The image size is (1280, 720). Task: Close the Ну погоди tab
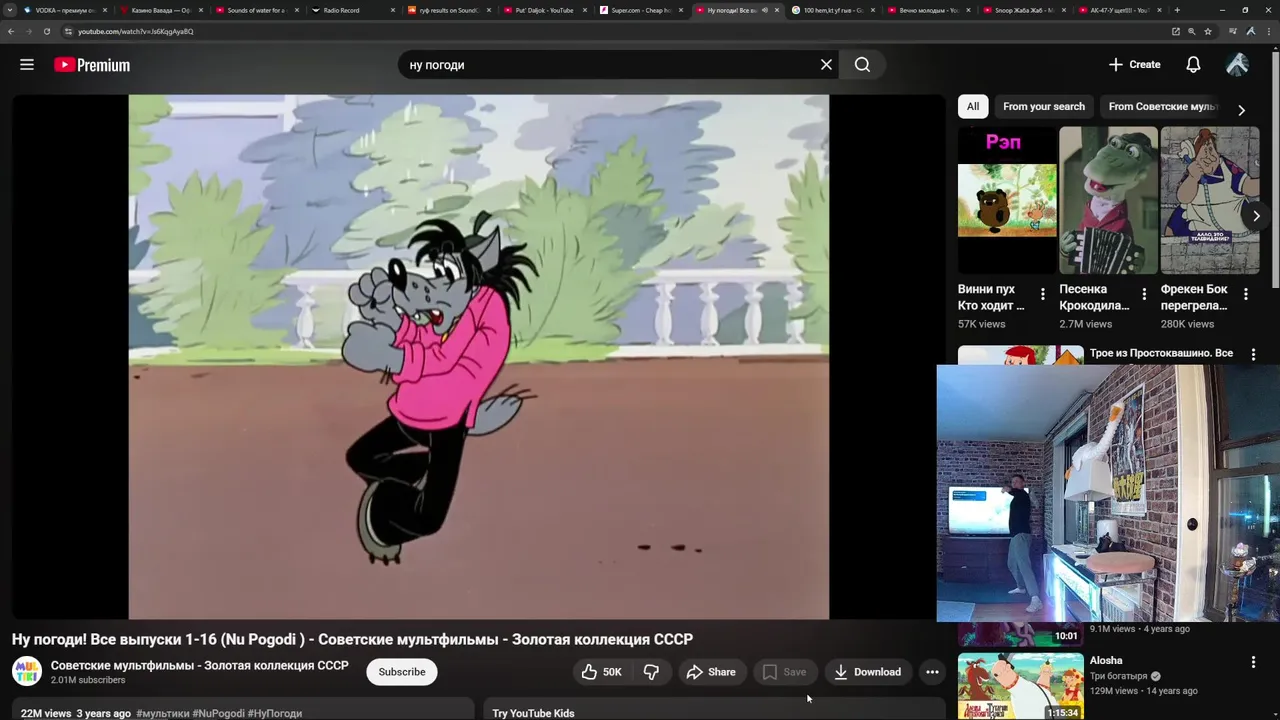(x=777, y=10)
